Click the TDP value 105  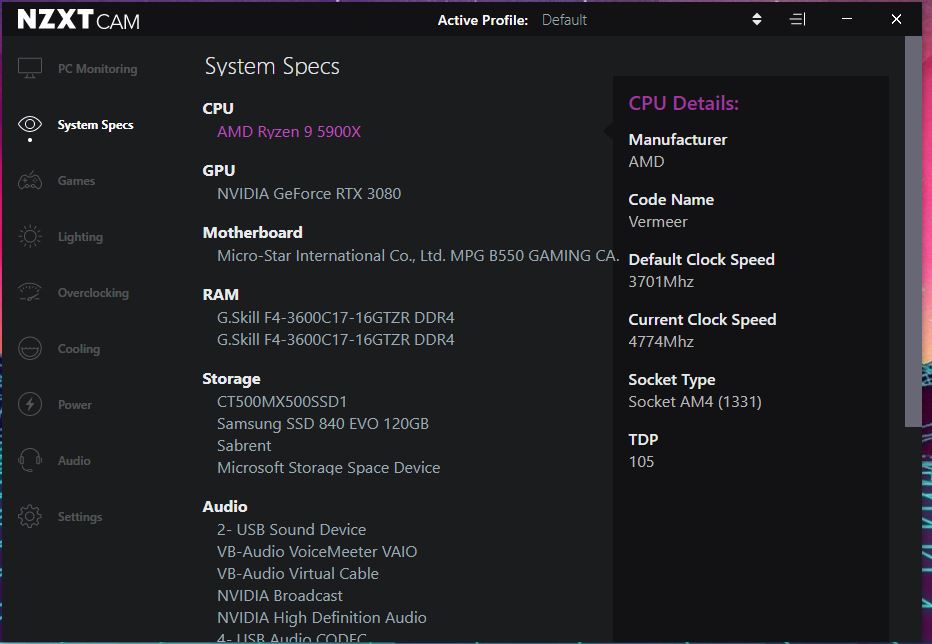(641, 461)
